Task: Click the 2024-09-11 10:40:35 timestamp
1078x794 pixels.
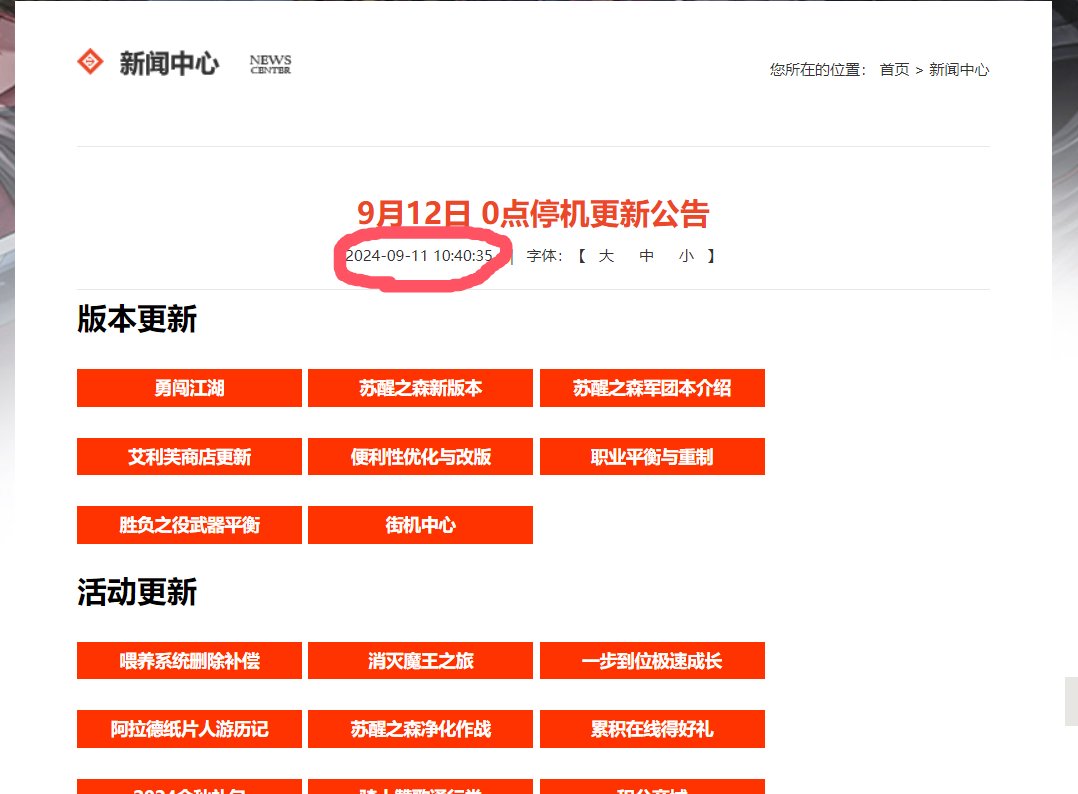Action: point(419,256)
